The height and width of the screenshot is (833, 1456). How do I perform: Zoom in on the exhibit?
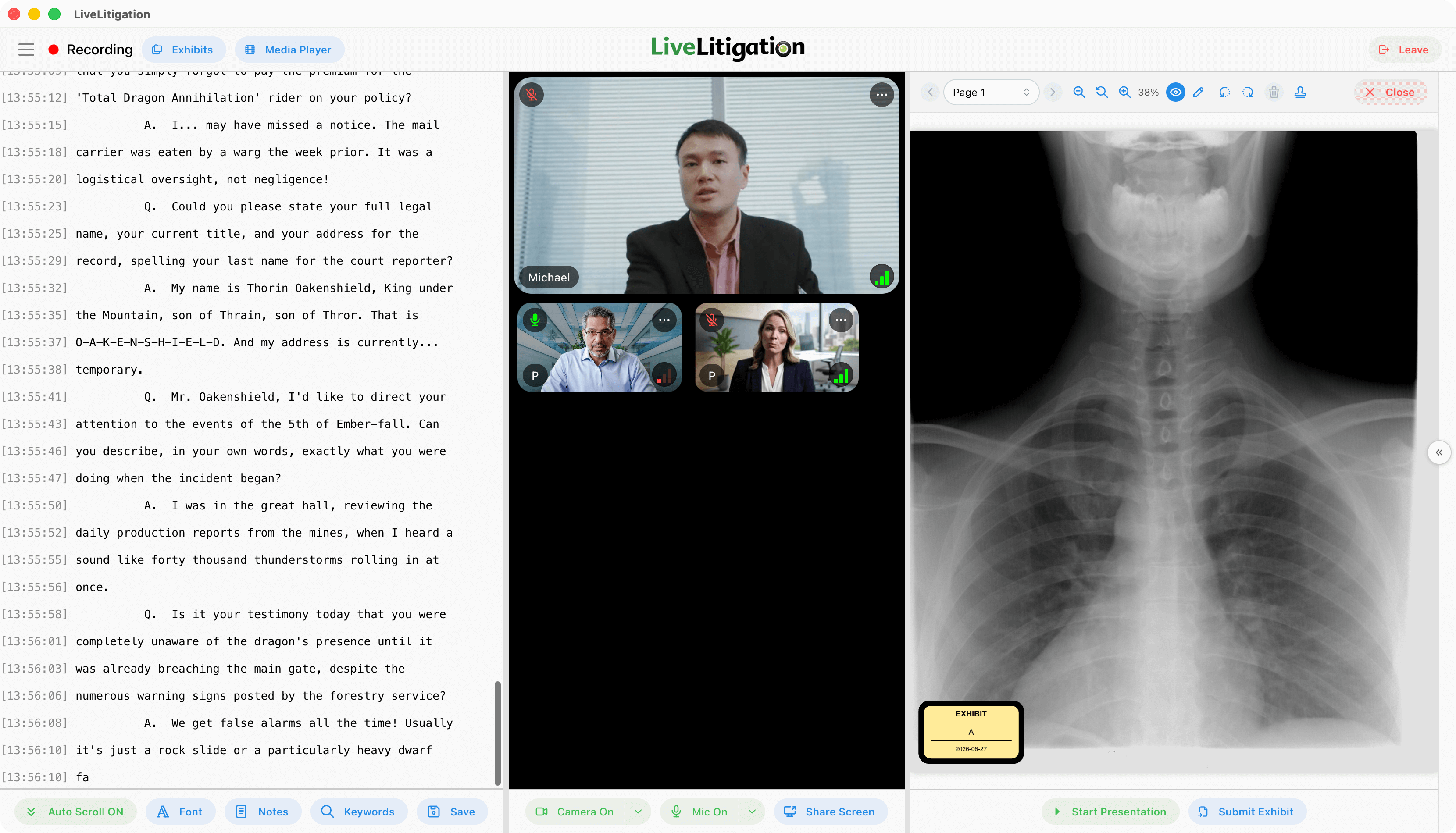[x=1125, y=92]
